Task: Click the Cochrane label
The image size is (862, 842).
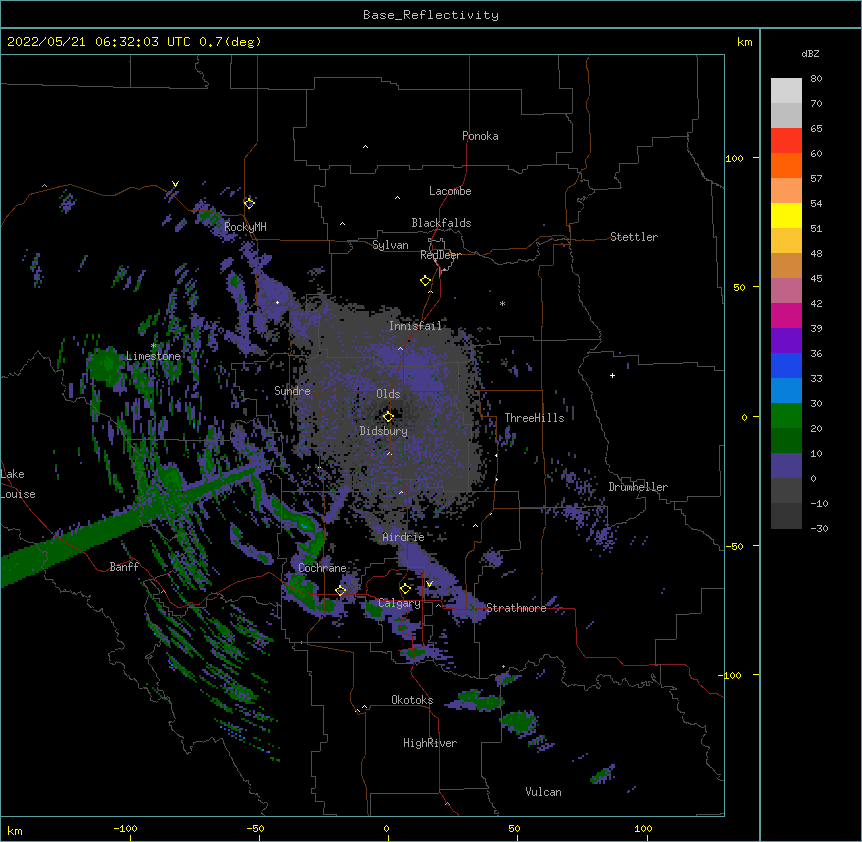Action: tap(322, 568)
